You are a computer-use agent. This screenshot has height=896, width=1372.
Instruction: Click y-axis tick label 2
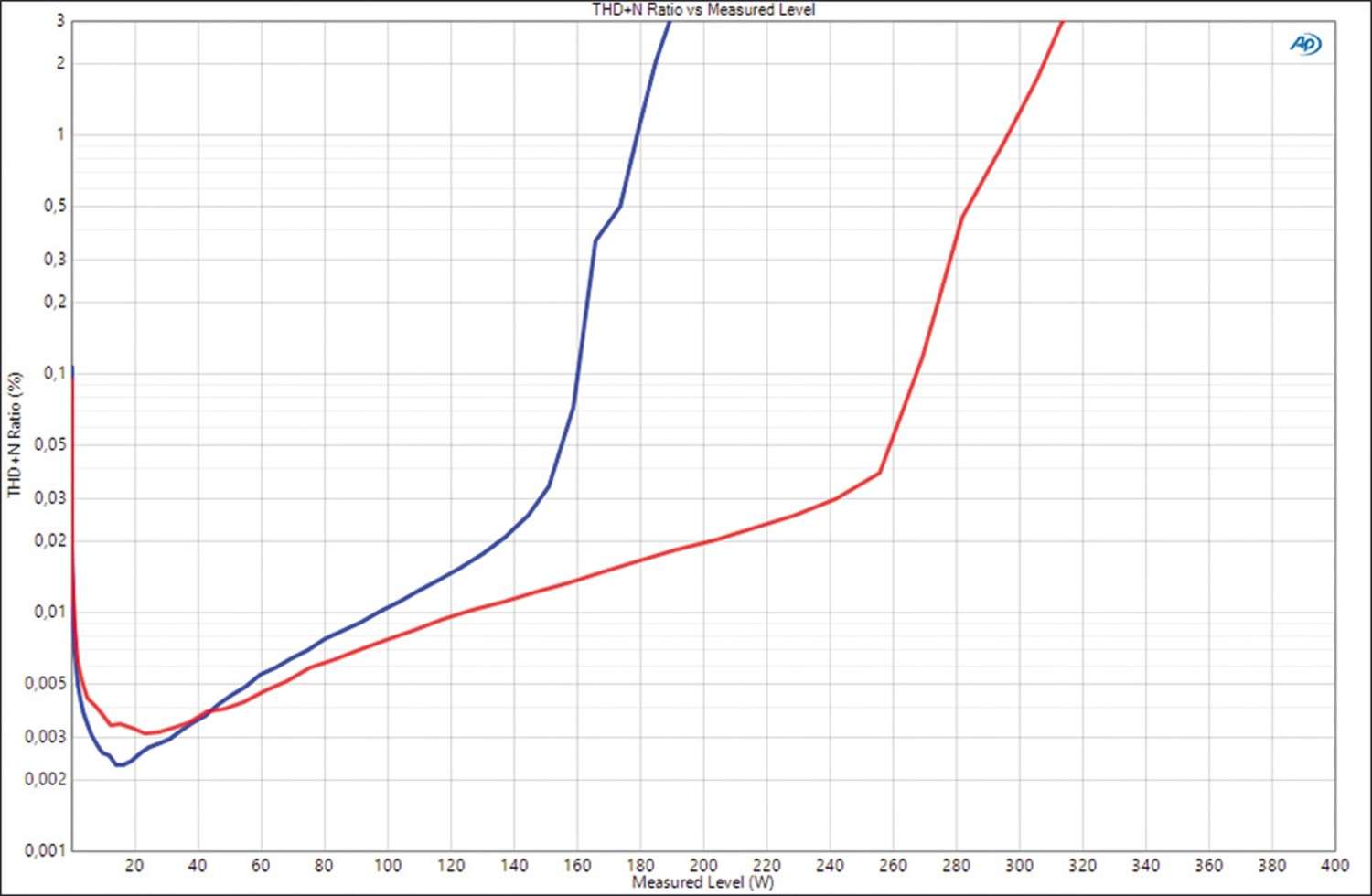pos(60,63)
